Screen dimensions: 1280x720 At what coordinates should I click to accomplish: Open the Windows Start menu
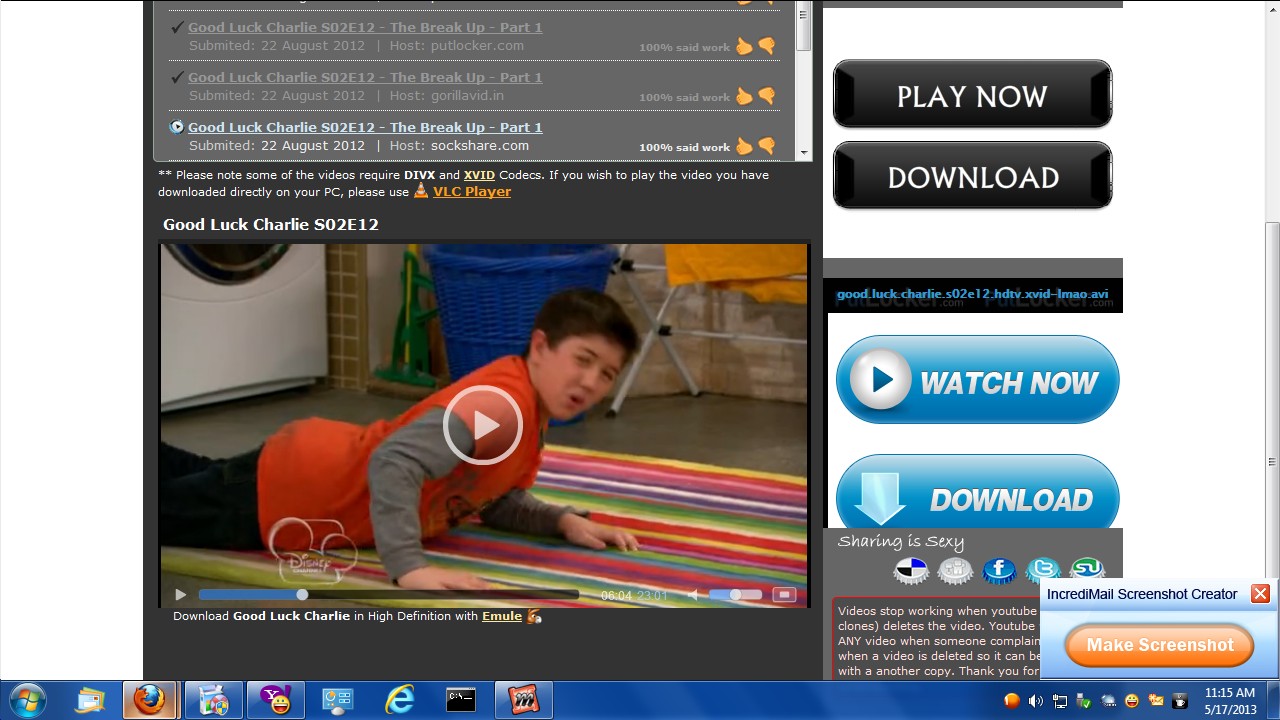tap(27, 700)
